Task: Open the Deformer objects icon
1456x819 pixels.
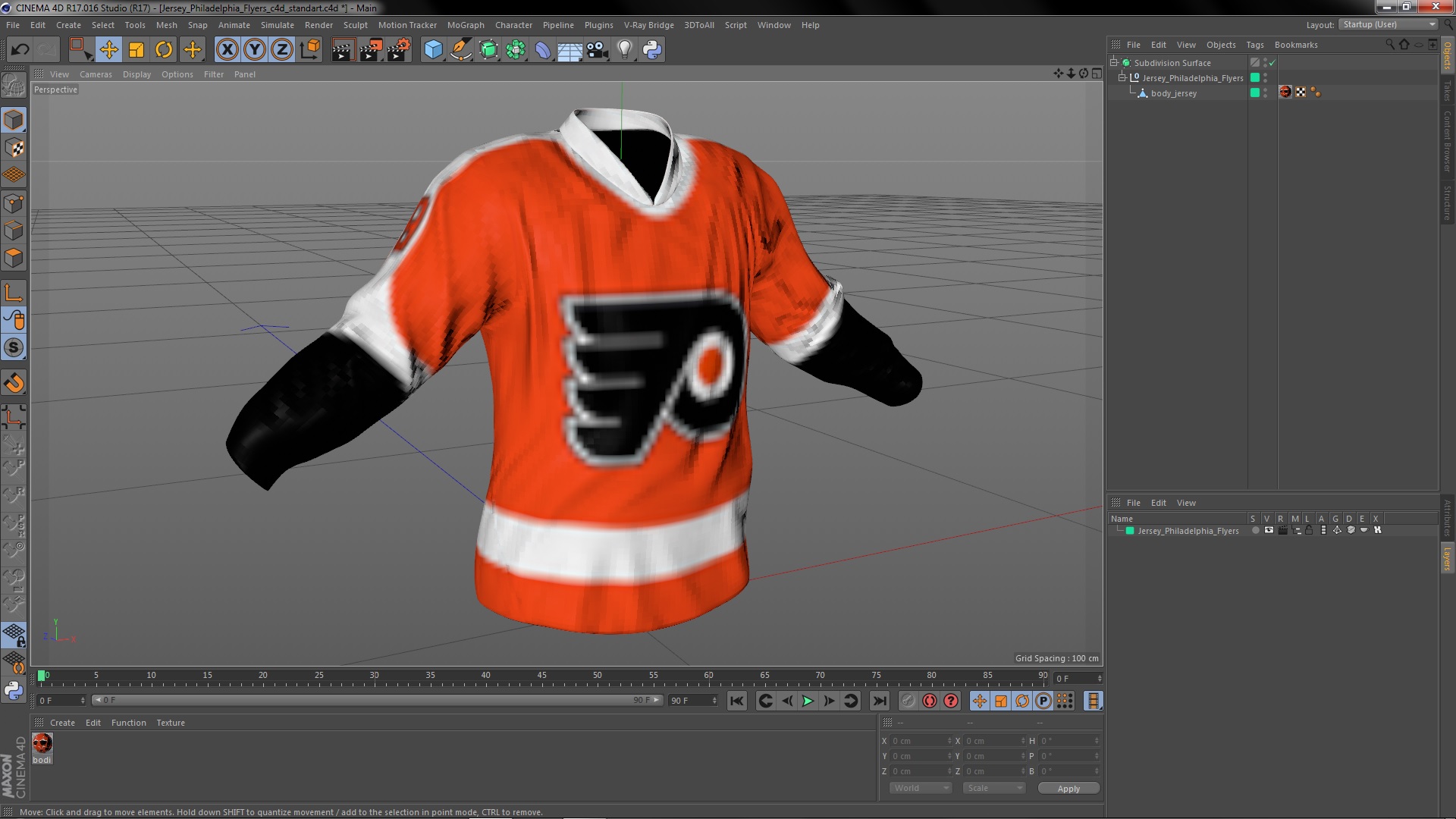Action: point(543,50)
